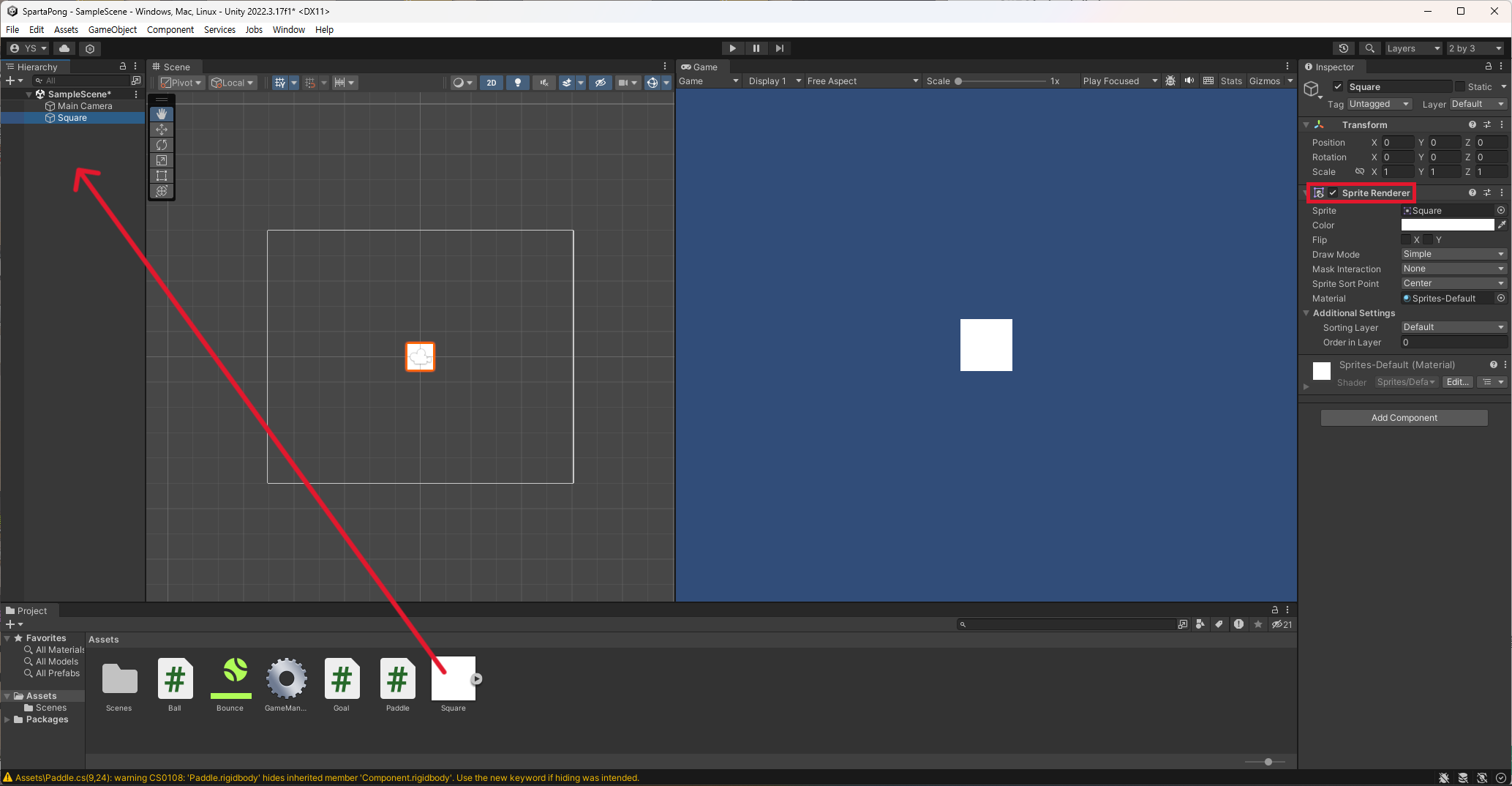Open the editor search window via magnifier icon

point(1369,48)
